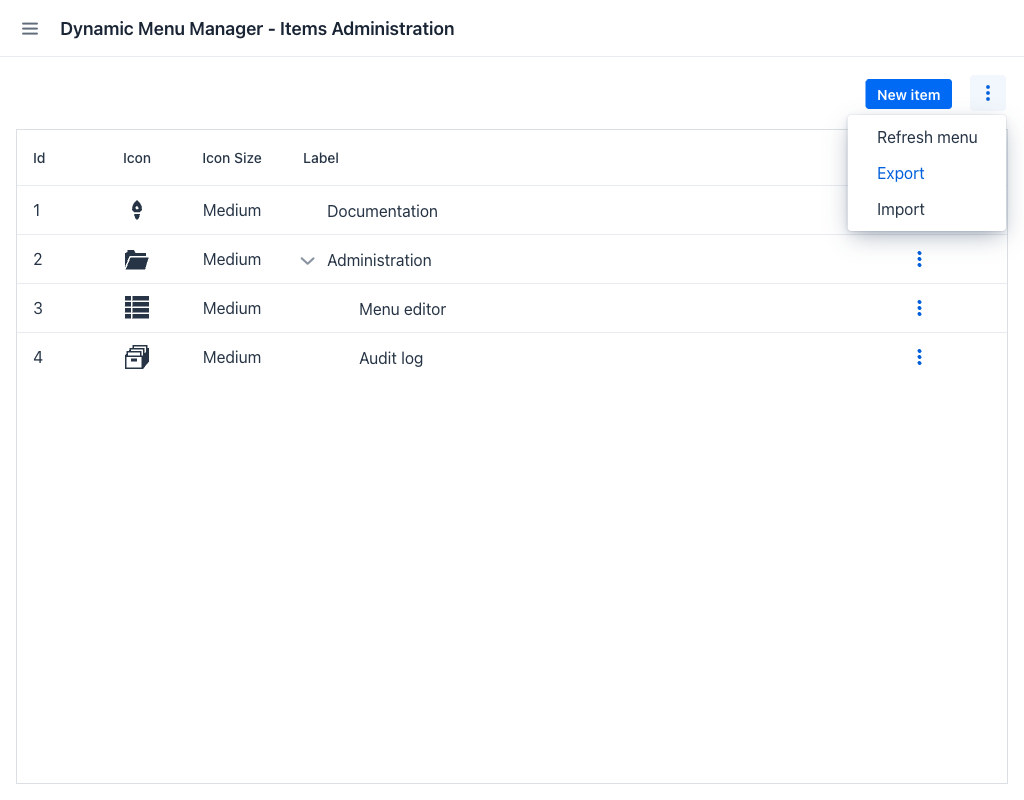Screen dimensions: 1024x800
Task: Select the Audit log label
Action: [391, 359]
